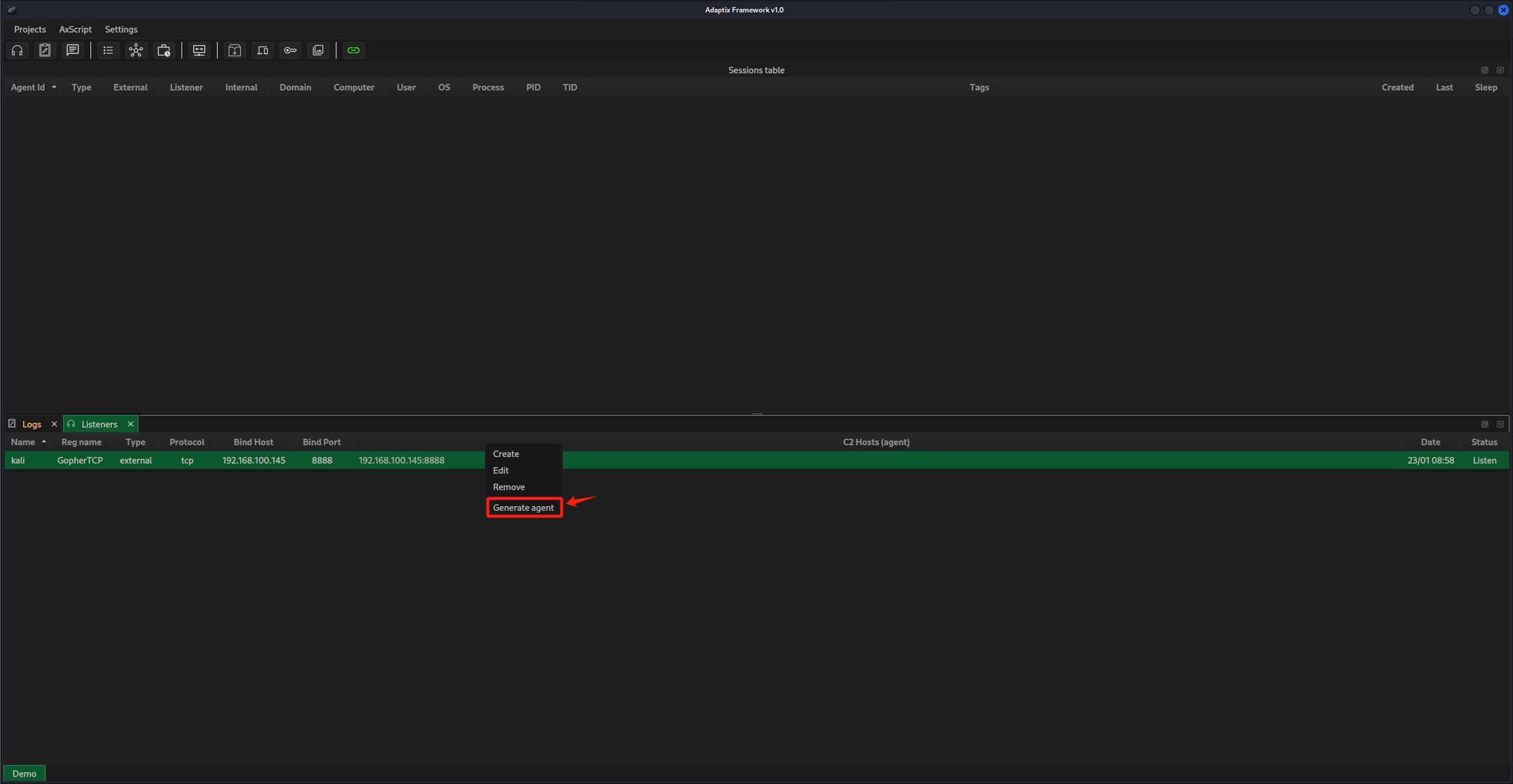Open credentials key toolbar icon
Screen dimensions: 1513x784
[290, 50]
